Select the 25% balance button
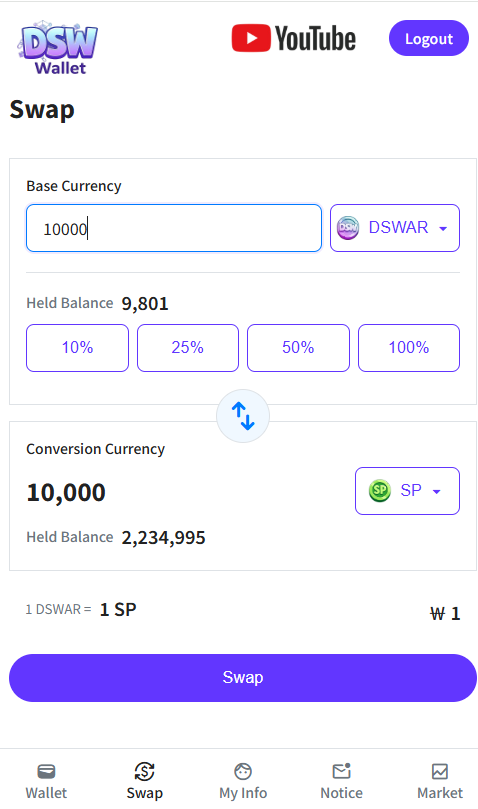The height and width of the screenshot is (809, 478). click(188, 348)
